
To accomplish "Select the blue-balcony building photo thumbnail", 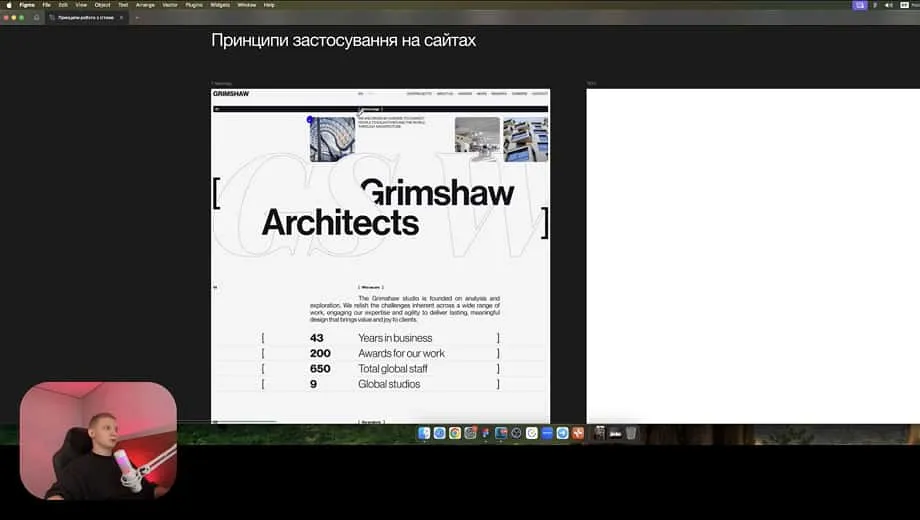I will [x=526, y=139].
